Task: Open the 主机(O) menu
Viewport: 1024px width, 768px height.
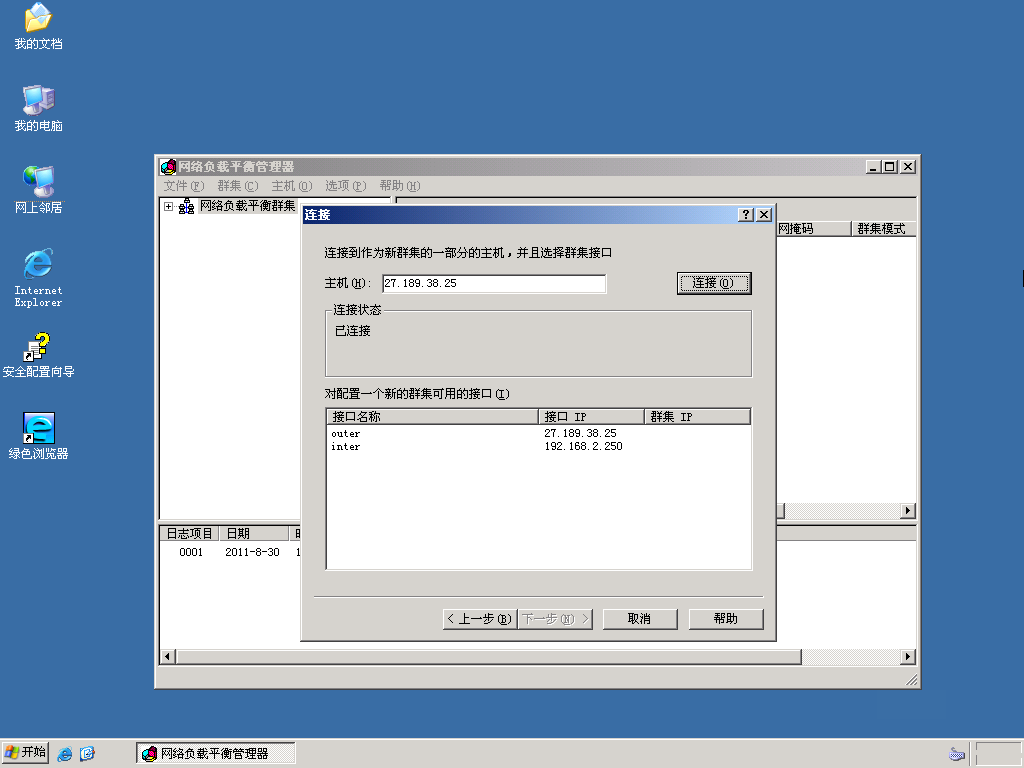Action: coord(292,185)
